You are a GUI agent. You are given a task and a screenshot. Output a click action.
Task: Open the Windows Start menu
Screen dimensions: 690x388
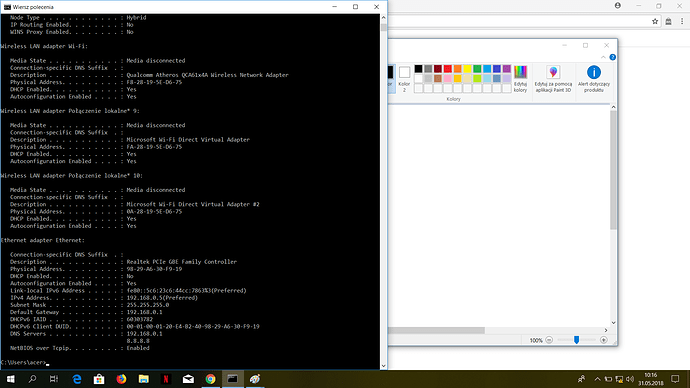click(11, 379)
